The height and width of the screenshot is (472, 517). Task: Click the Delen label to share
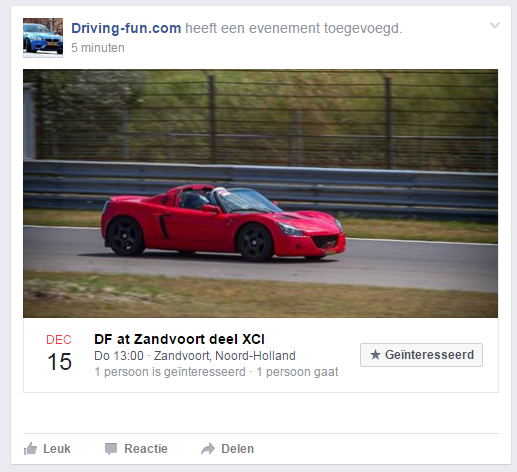pyautogui.click(x=237, y=449)
